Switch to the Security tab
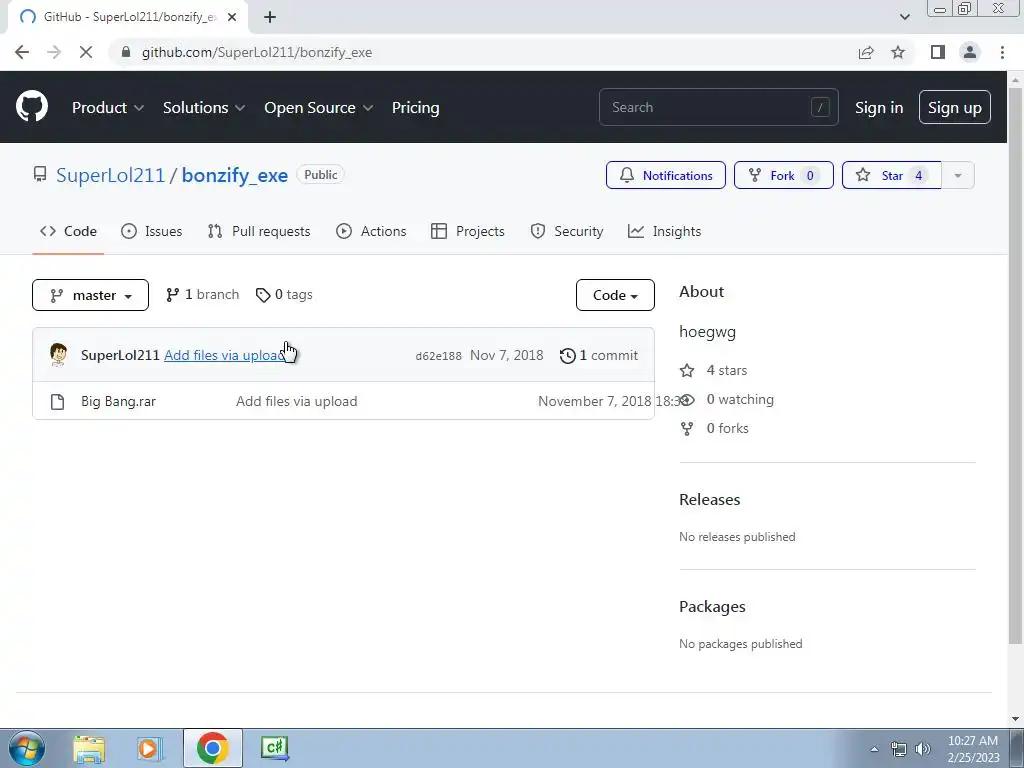Image resolution: width=1024 pixels, height=768 pixels. pyautogui.click(x=567, y=231)
